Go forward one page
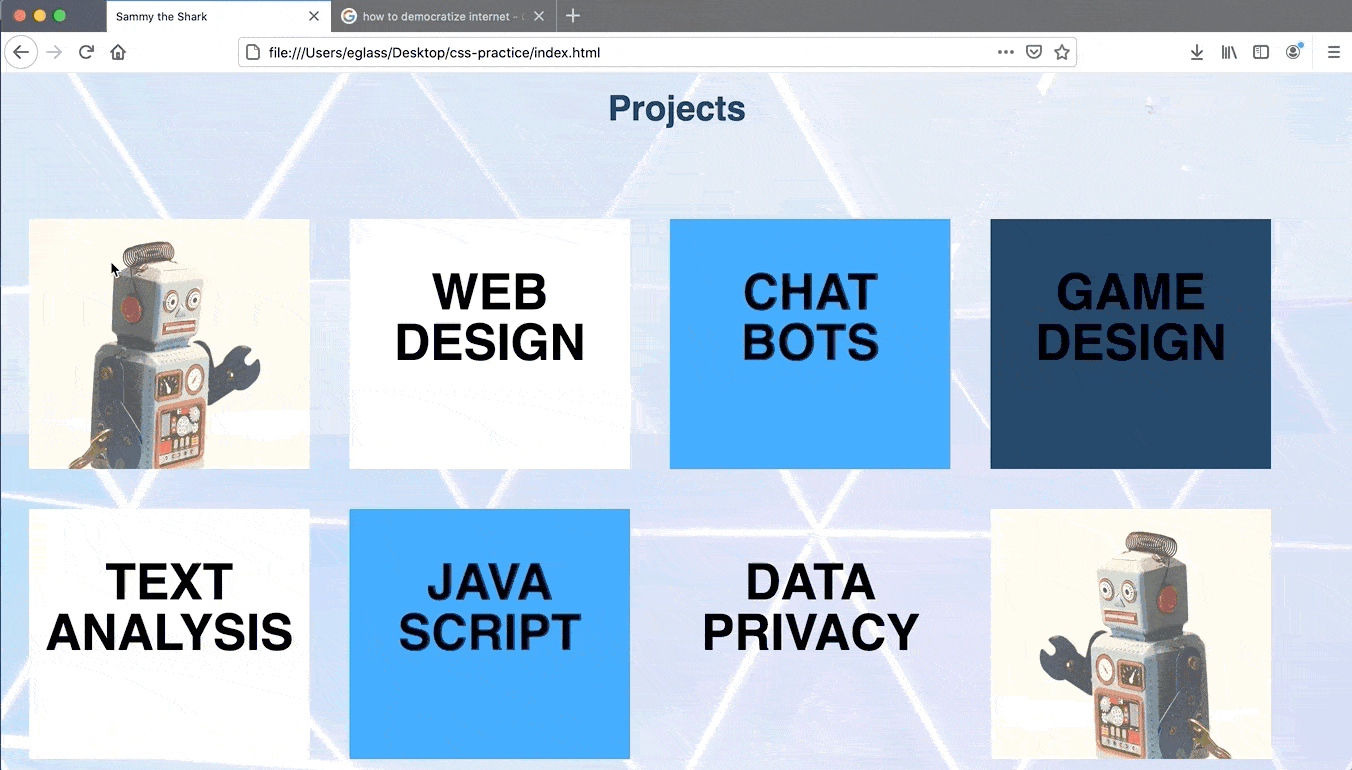 54,52
